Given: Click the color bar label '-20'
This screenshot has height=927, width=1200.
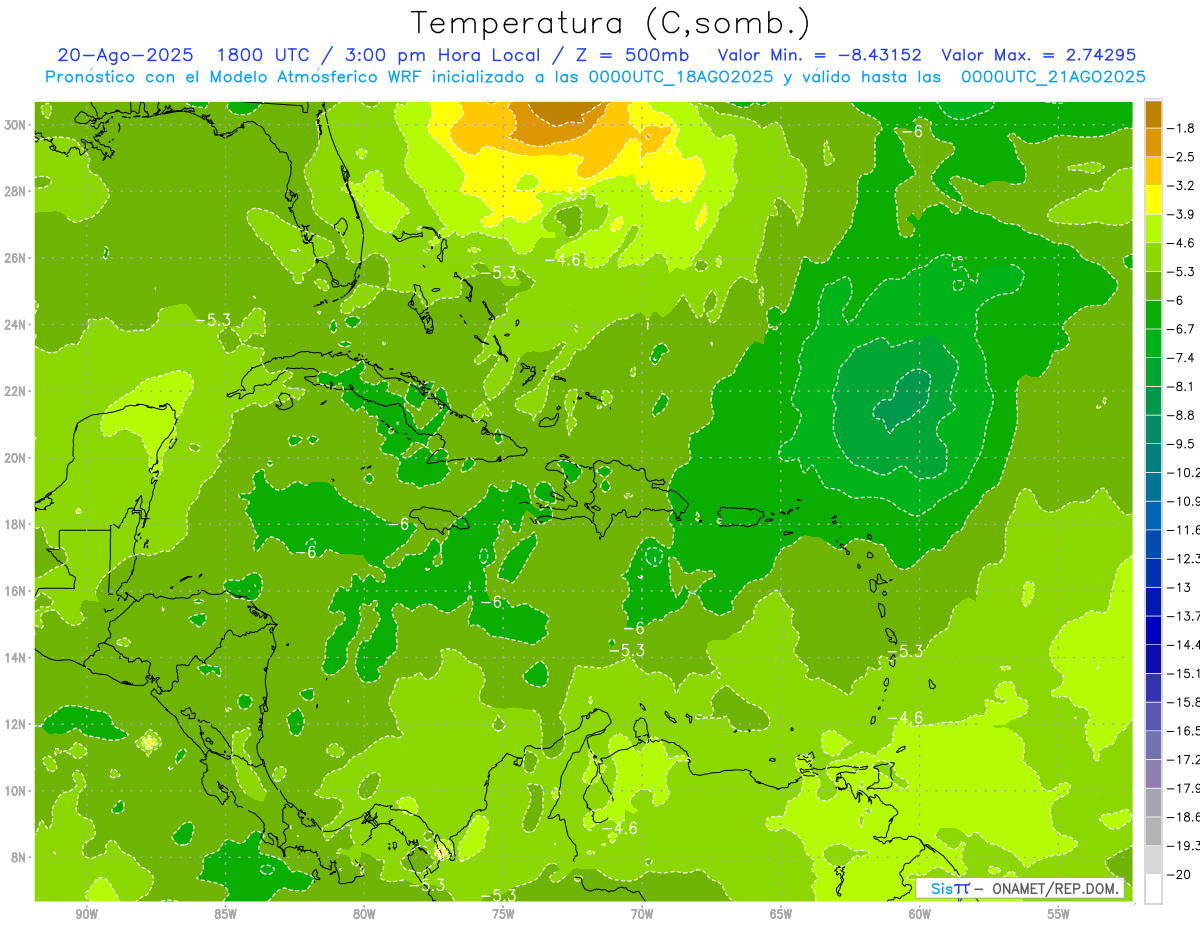Looking at the screenshot, I should [x=1179, y=874].
